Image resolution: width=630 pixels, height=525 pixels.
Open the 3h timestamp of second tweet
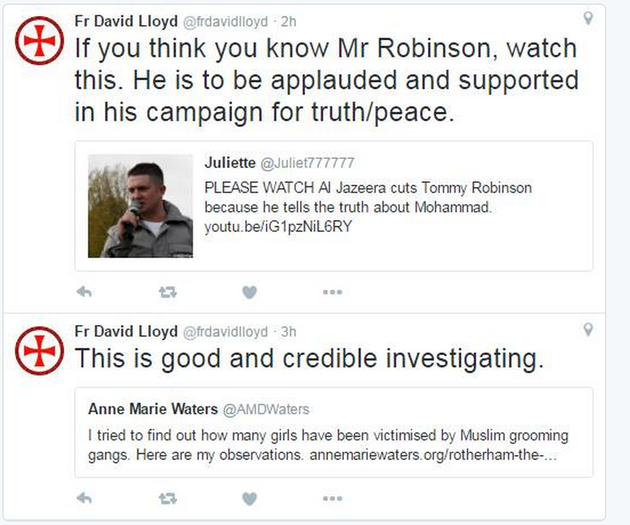288,332
